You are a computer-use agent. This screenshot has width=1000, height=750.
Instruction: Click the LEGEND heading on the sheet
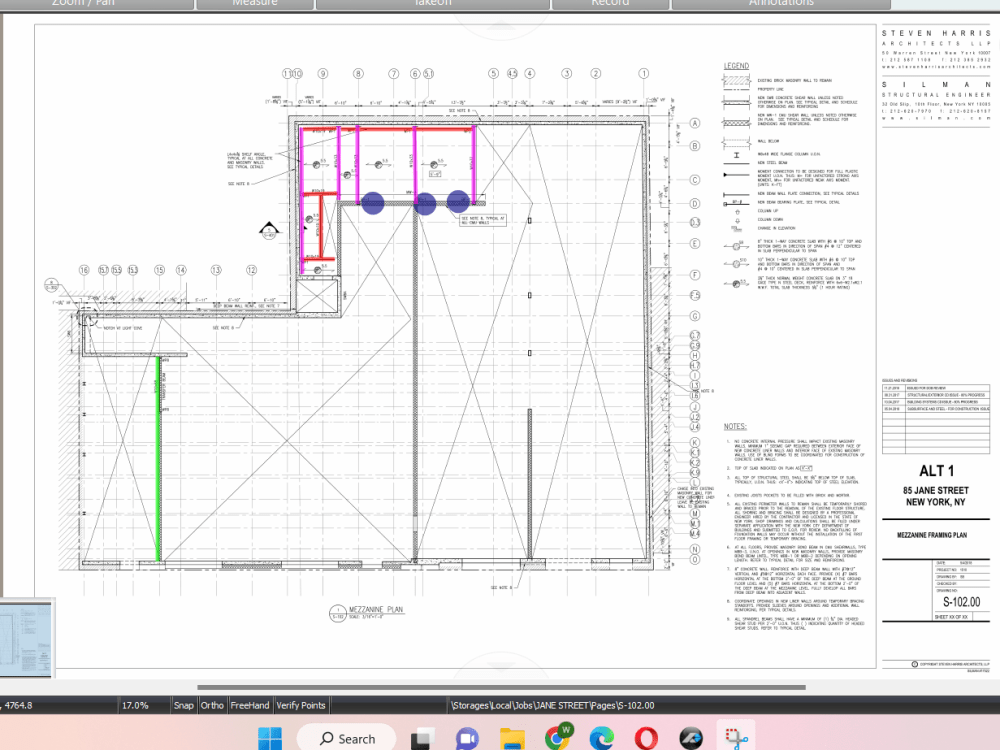coord(736,66)
